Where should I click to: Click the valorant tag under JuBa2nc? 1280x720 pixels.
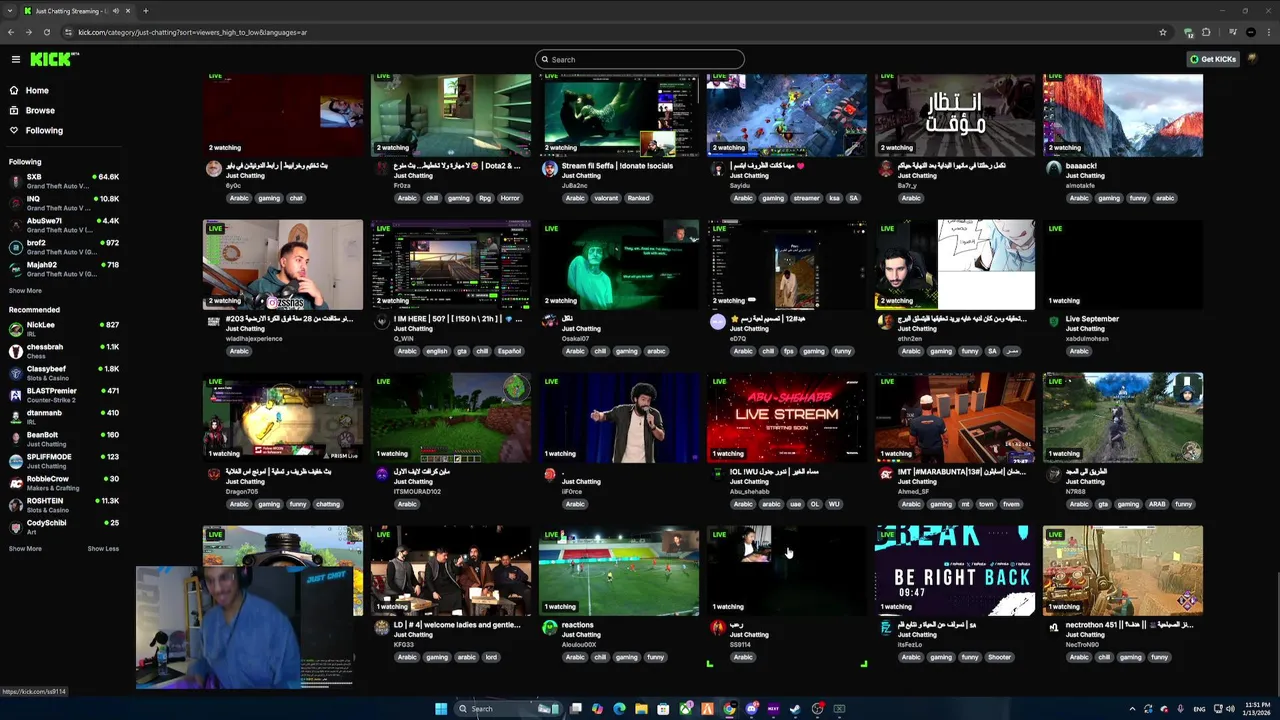tap(607, 198)
